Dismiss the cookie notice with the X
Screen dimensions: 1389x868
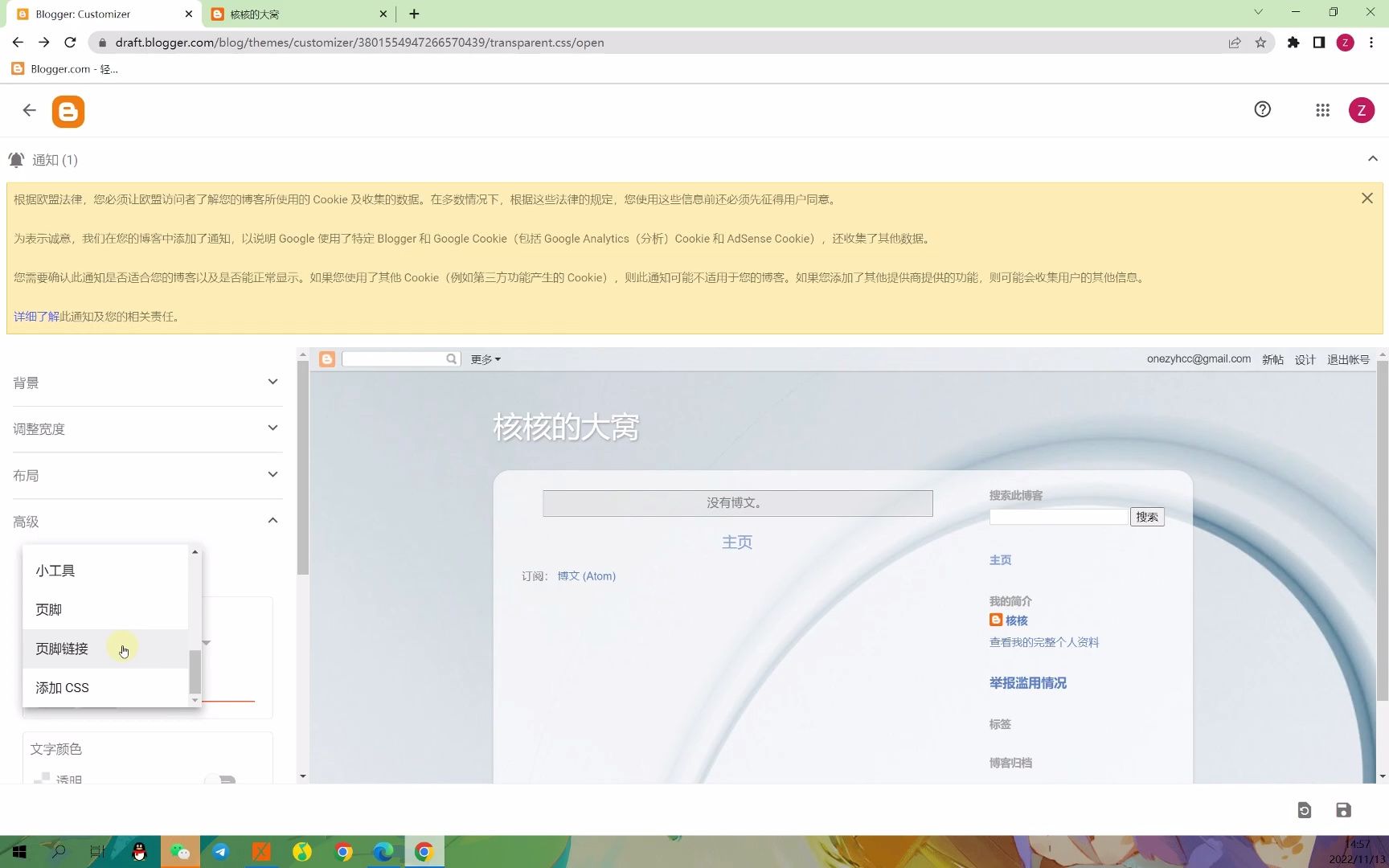pos(1366,198)
